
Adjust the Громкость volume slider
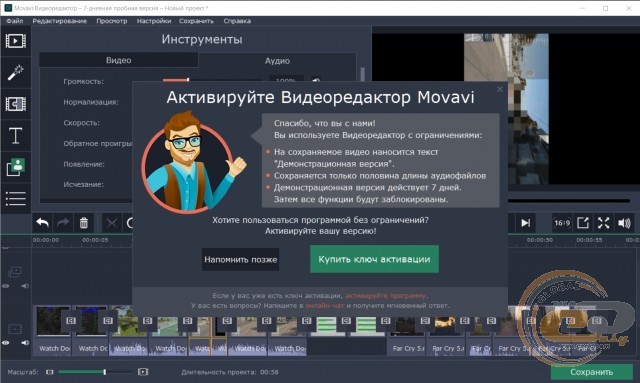pyautogui.click(x=211, y=79)
